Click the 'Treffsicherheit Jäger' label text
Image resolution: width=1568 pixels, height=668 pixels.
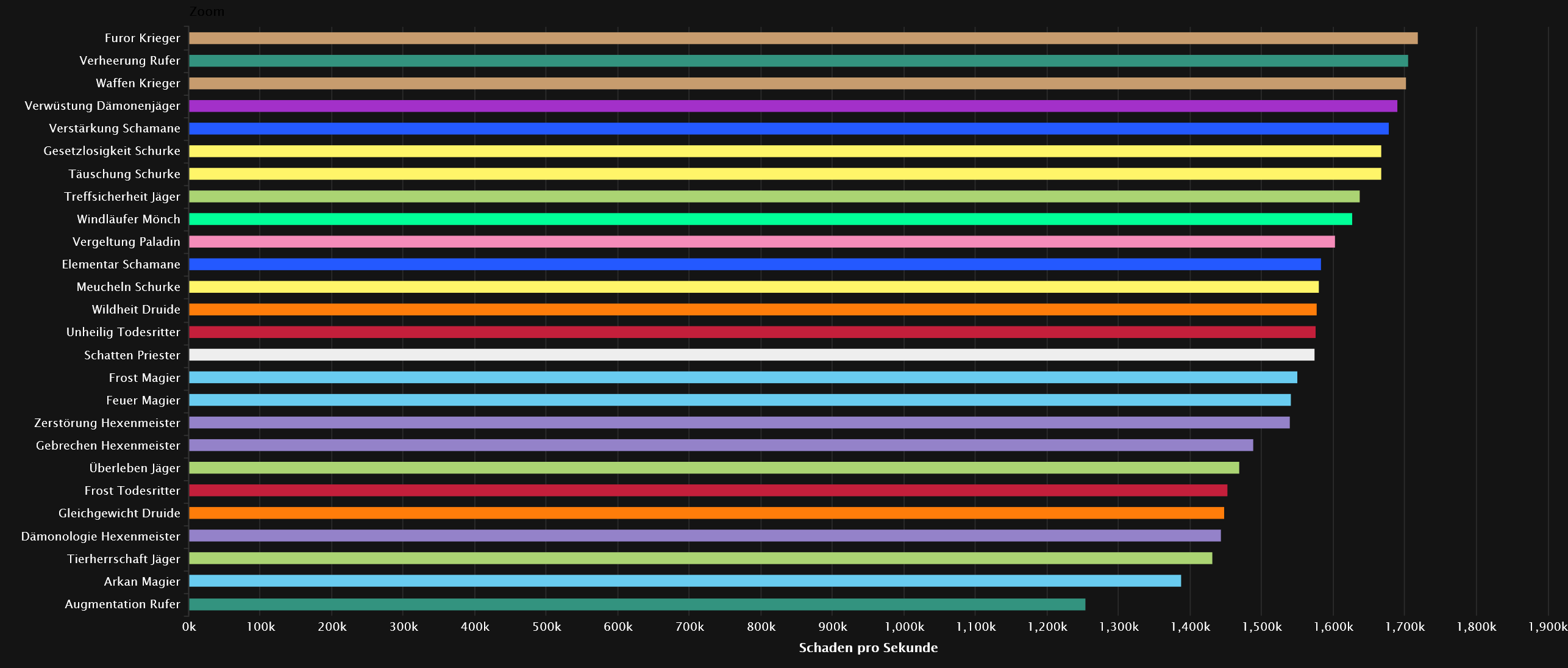pyautogui.click(x=123, y=197)
